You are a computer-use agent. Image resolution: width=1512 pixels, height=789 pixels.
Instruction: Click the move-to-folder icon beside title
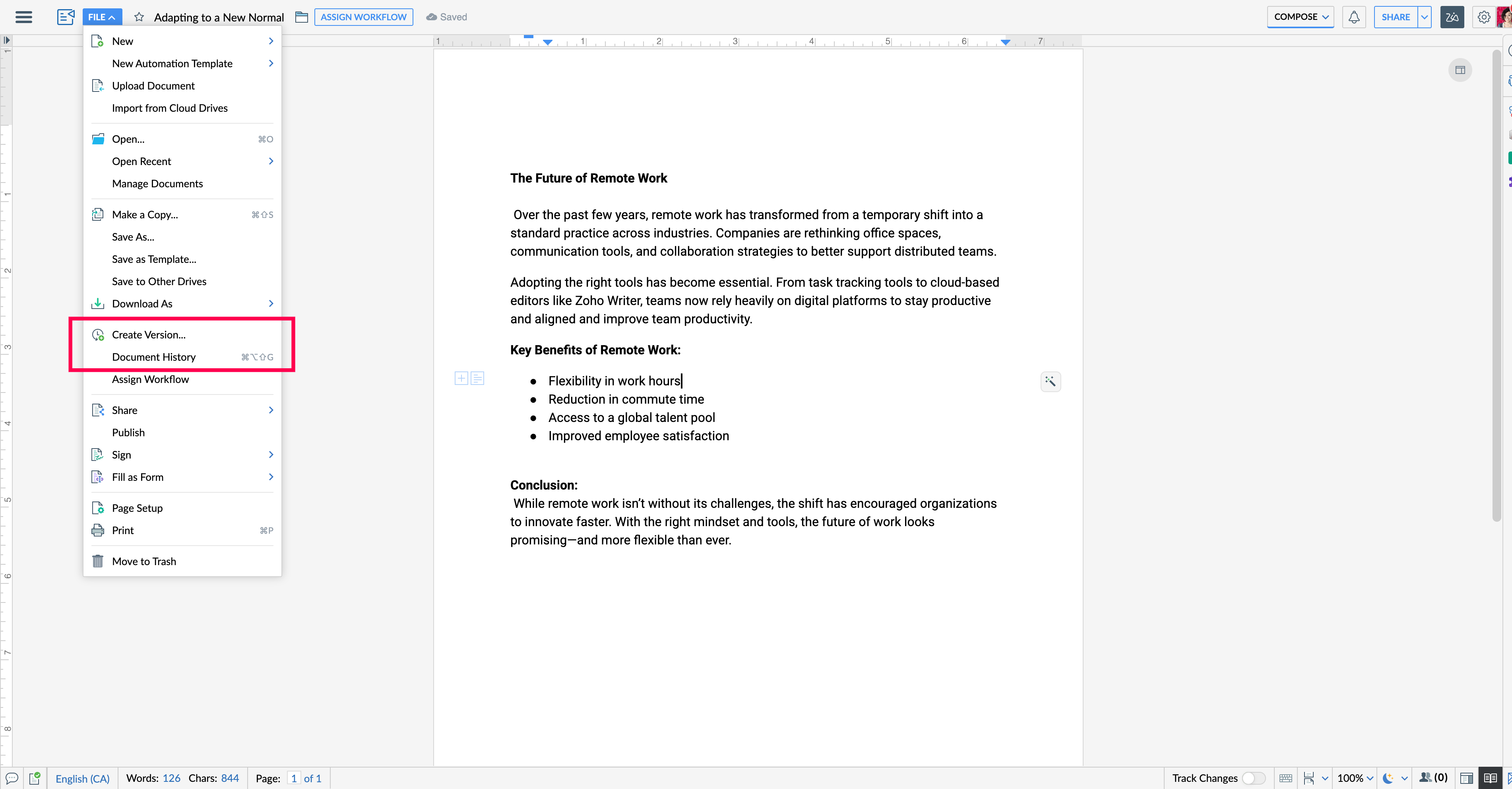(302, 17)
